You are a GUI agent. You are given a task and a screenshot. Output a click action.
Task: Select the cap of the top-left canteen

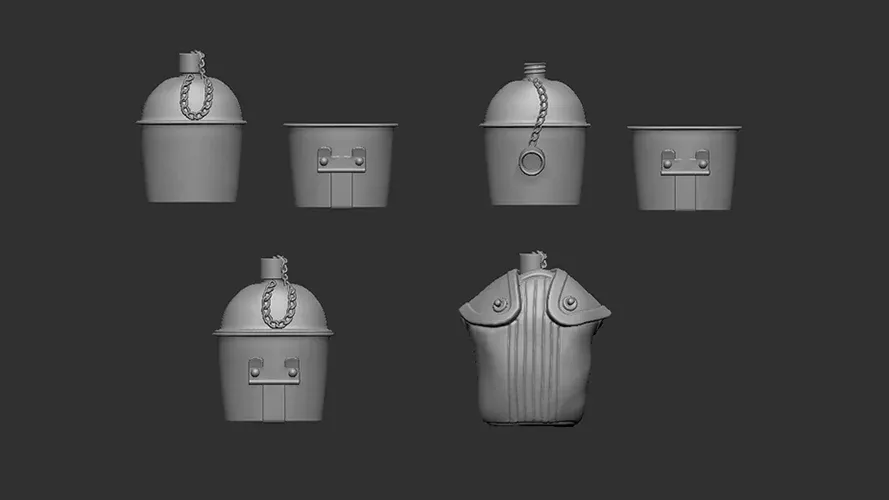click(x=188, y=63)
